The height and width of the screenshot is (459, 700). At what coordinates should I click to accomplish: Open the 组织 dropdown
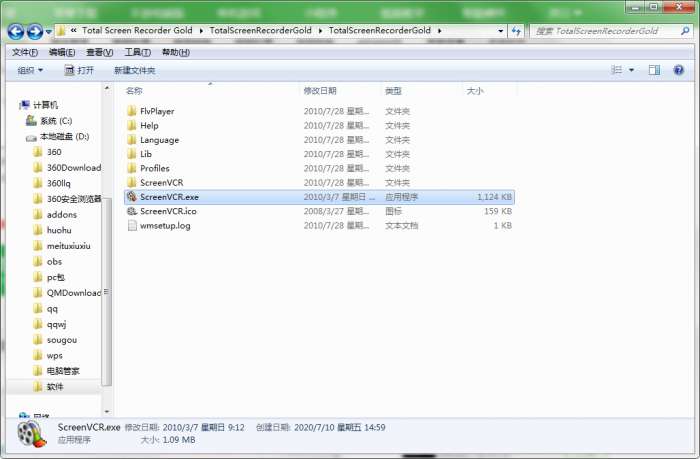[30, 70]
